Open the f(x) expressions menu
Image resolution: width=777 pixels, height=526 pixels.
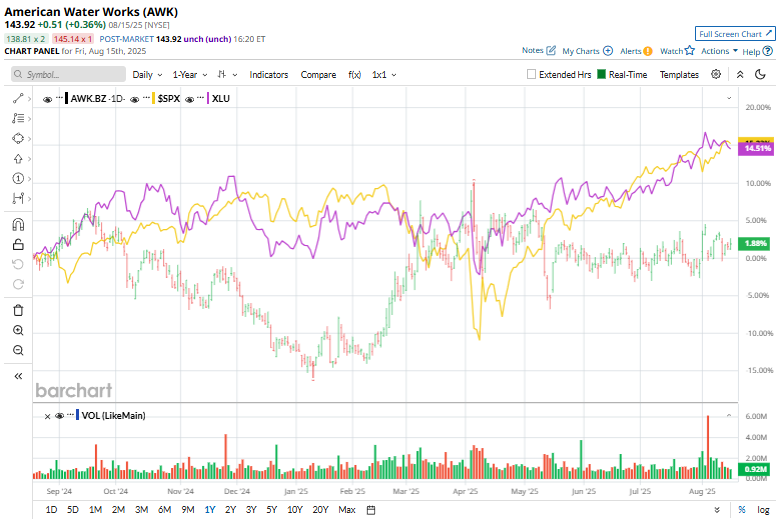pyautogui.click(x=354, y=74)
